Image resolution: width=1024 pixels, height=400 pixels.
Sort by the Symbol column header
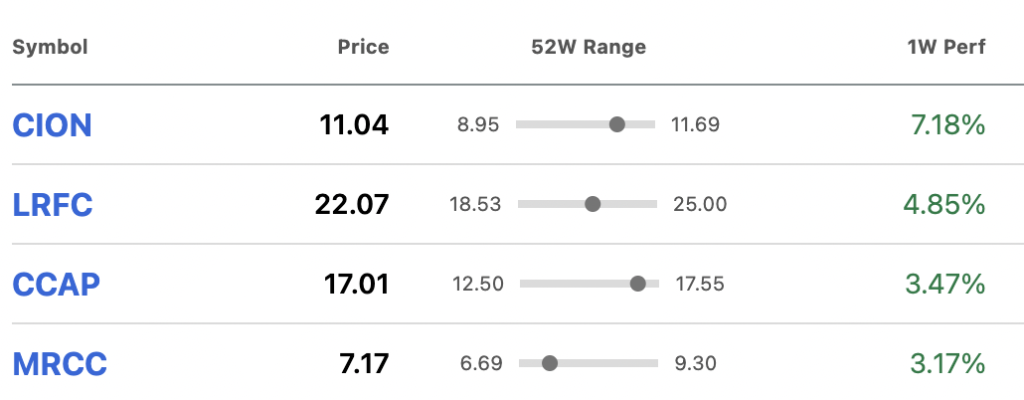(x=50, y=48)
